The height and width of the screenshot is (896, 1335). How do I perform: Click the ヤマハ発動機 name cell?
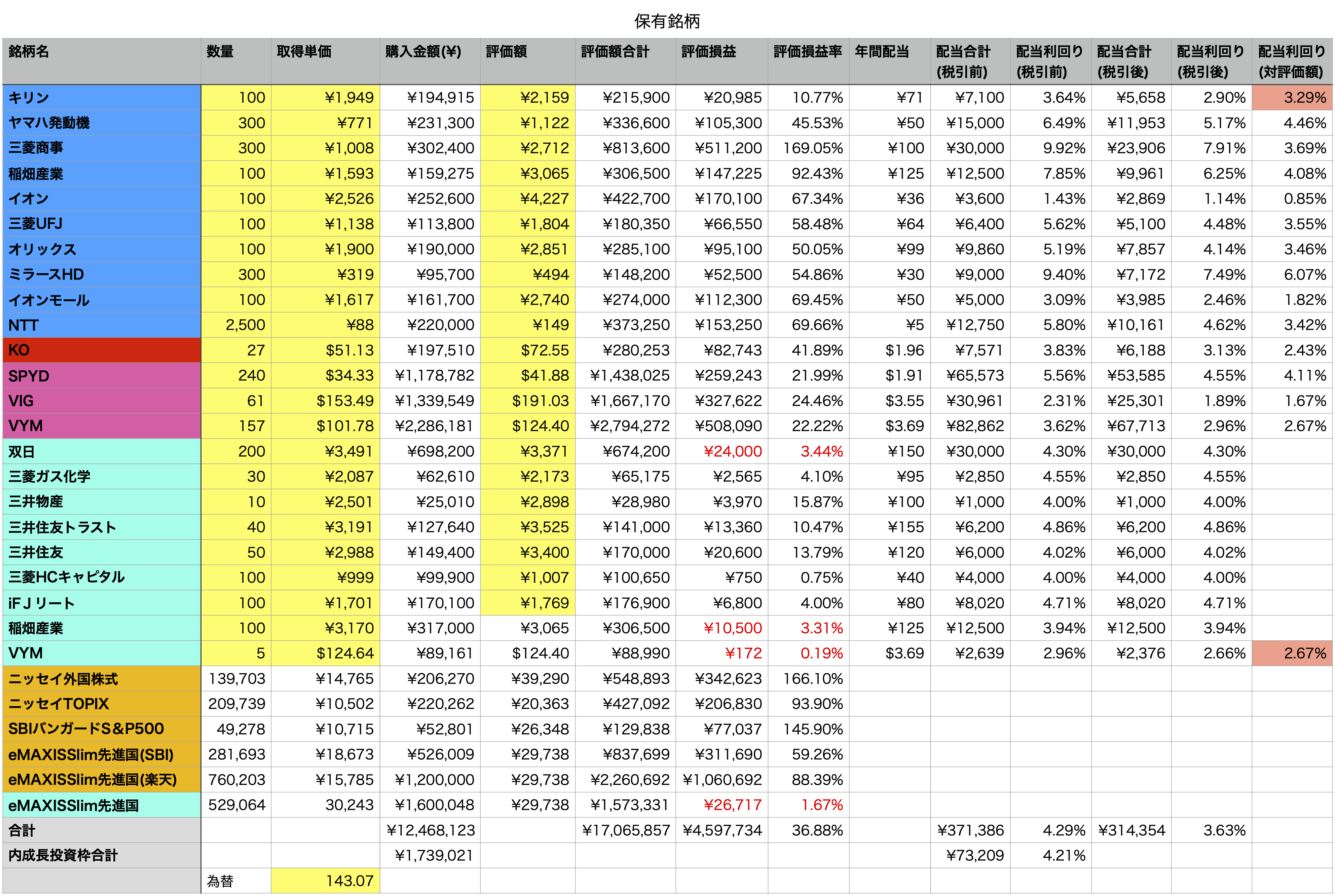click(x=102, y=123)
